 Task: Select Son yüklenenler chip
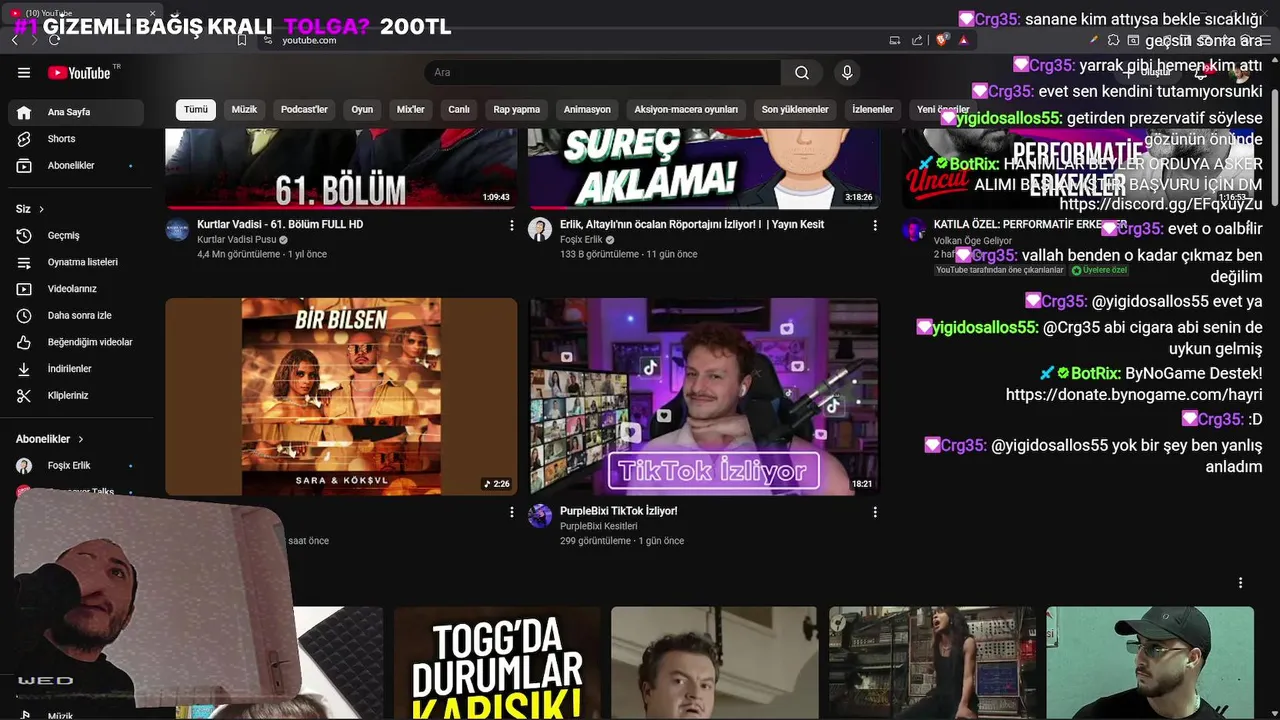(795, 110)
